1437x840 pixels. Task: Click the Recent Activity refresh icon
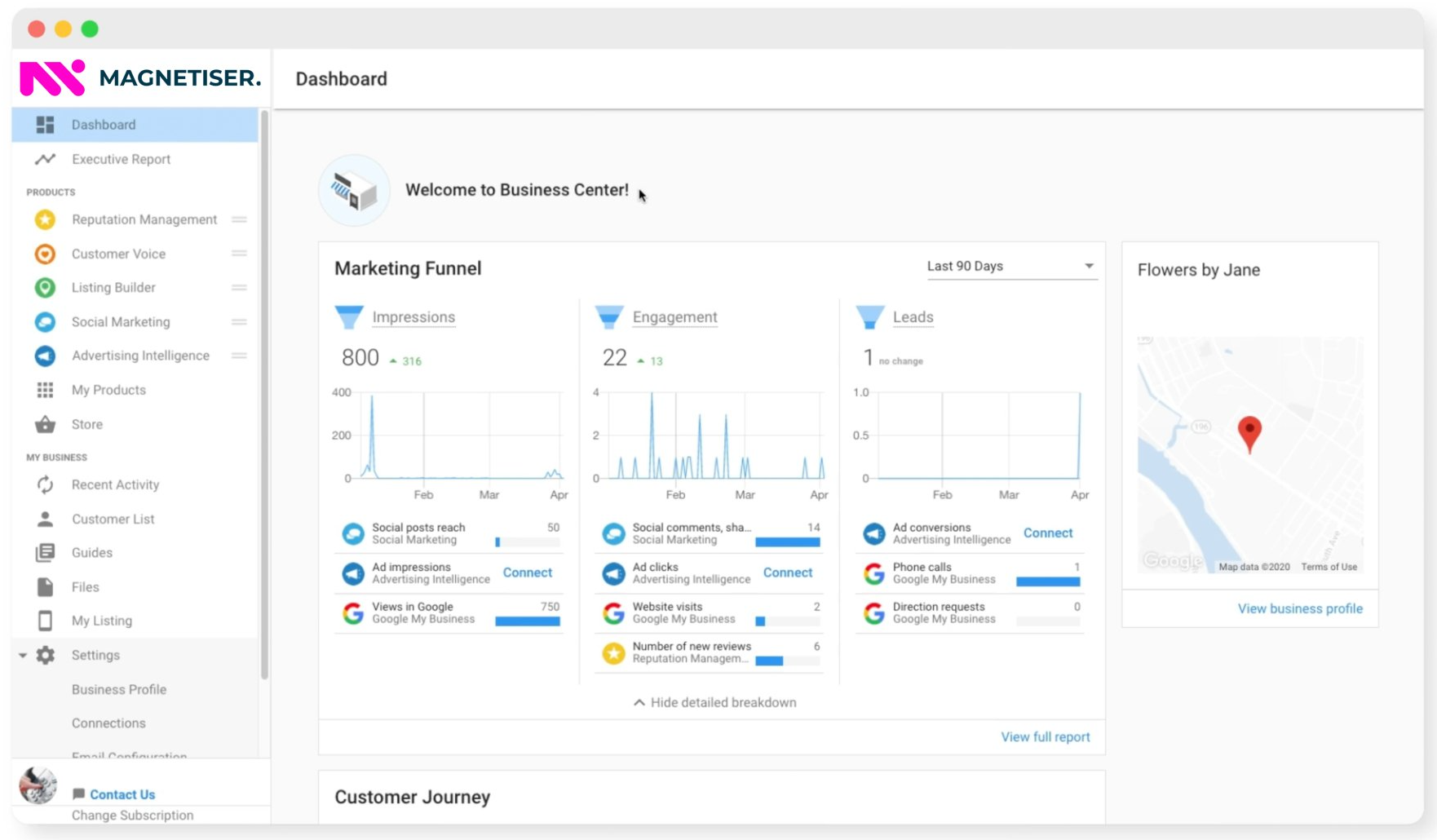45,484
